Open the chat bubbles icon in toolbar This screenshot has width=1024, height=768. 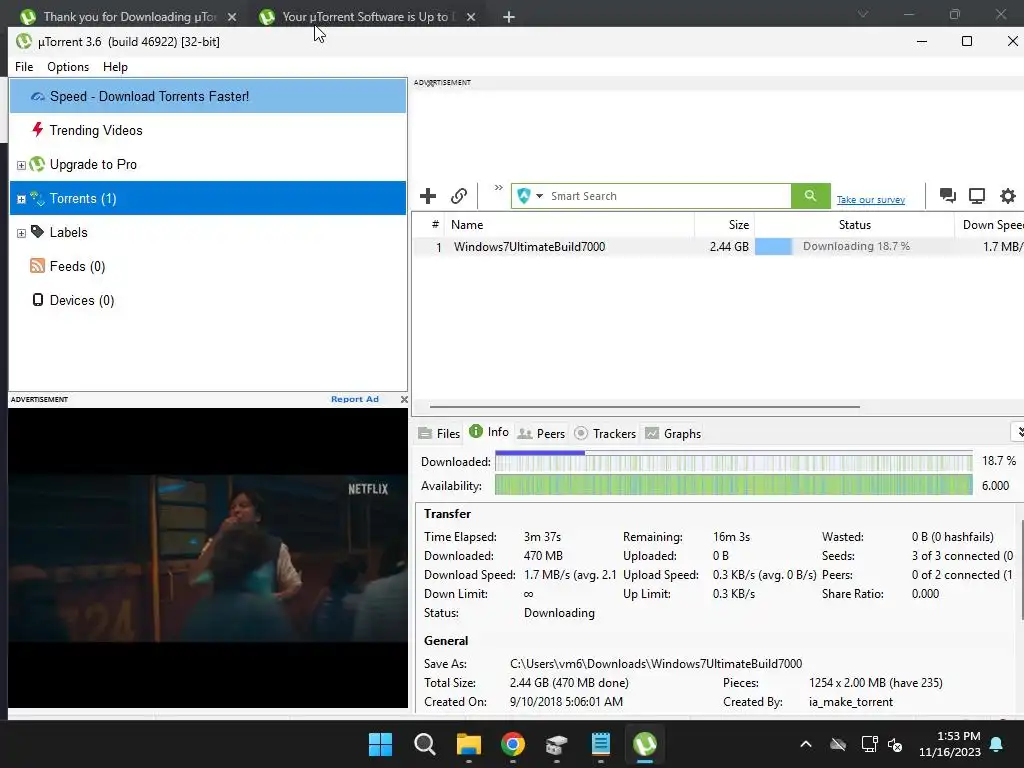pos(947,195)
